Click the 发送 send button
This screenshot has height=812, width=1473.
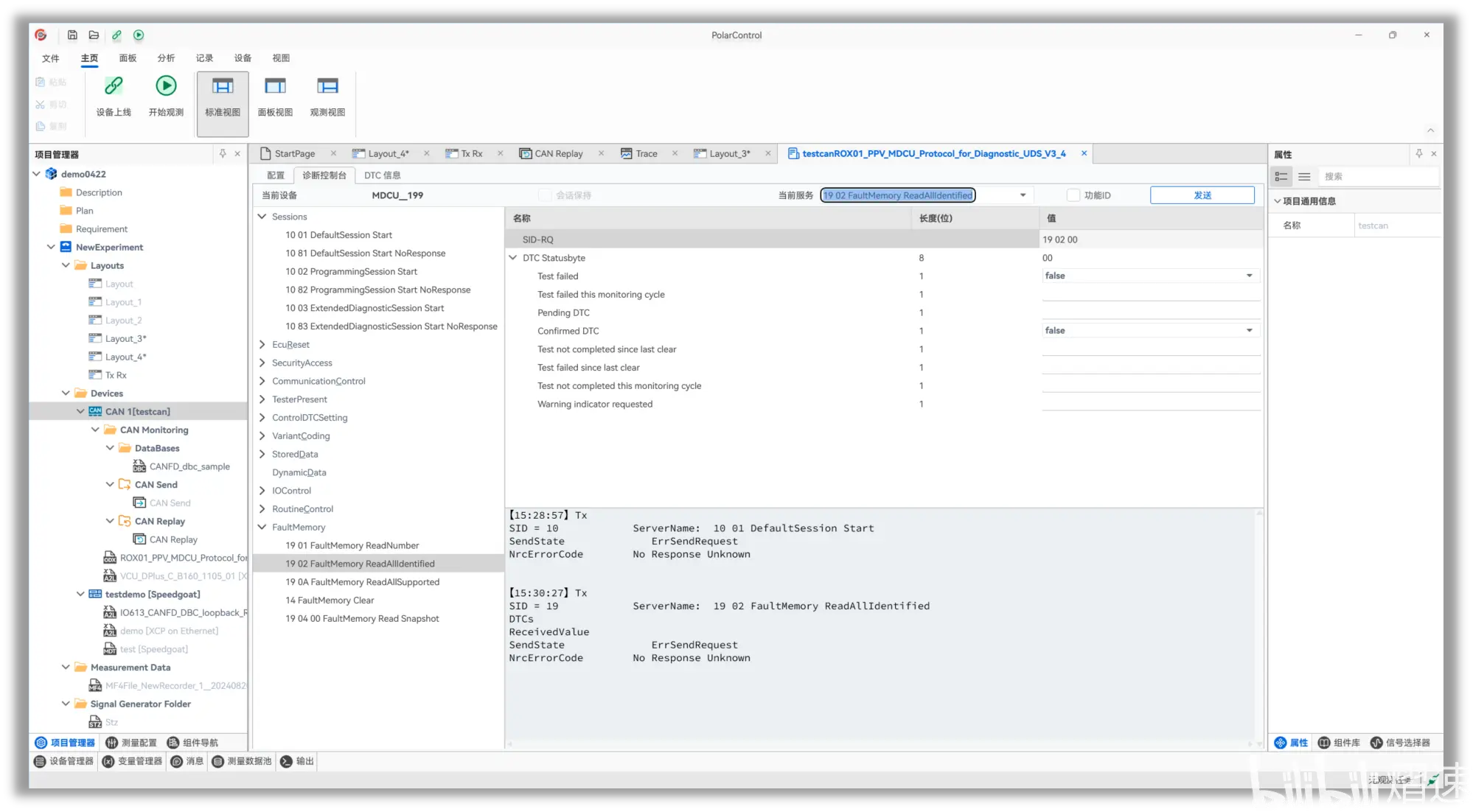pyautogui.click(x=1202, y=195)
